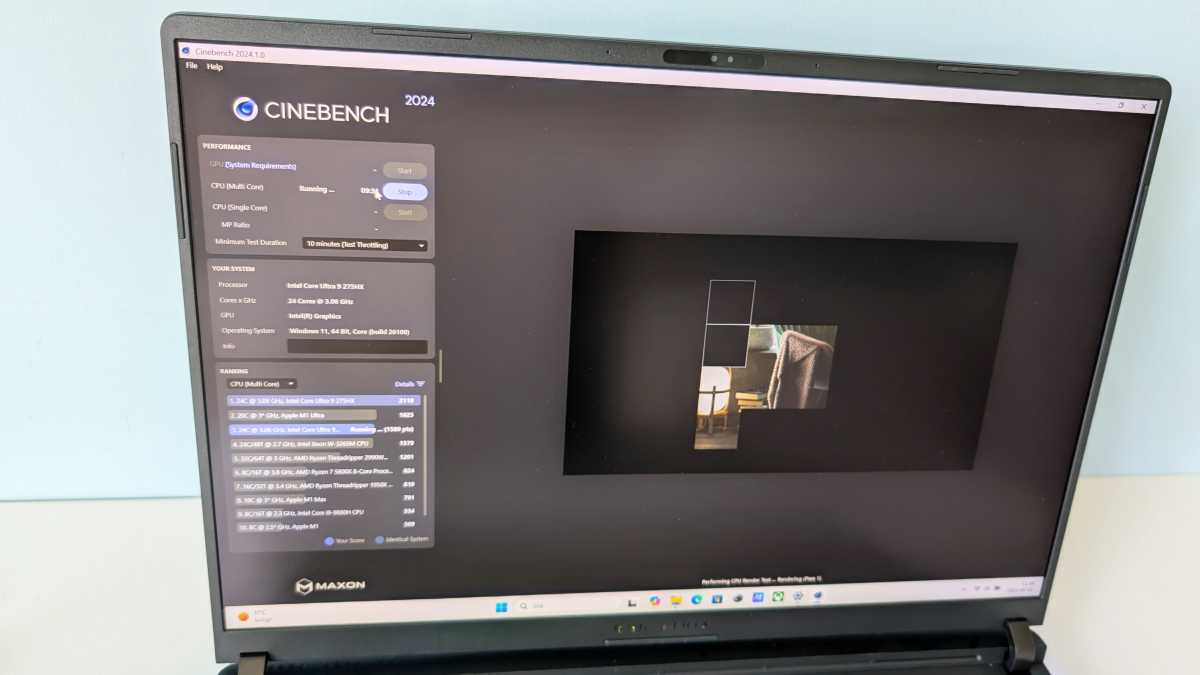Click the Windows Start icon on taskbar

point(500,606)
